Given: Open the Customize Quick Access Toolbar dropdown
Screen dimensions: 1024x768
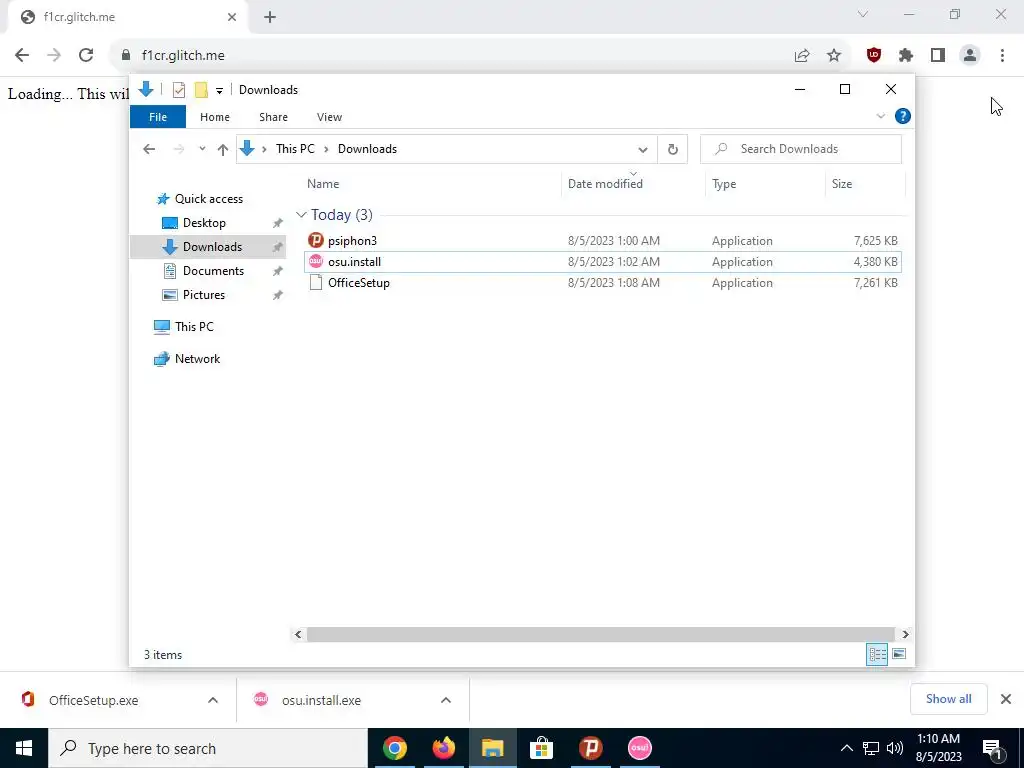Looking at the screenshot, I should click(219, 91).
